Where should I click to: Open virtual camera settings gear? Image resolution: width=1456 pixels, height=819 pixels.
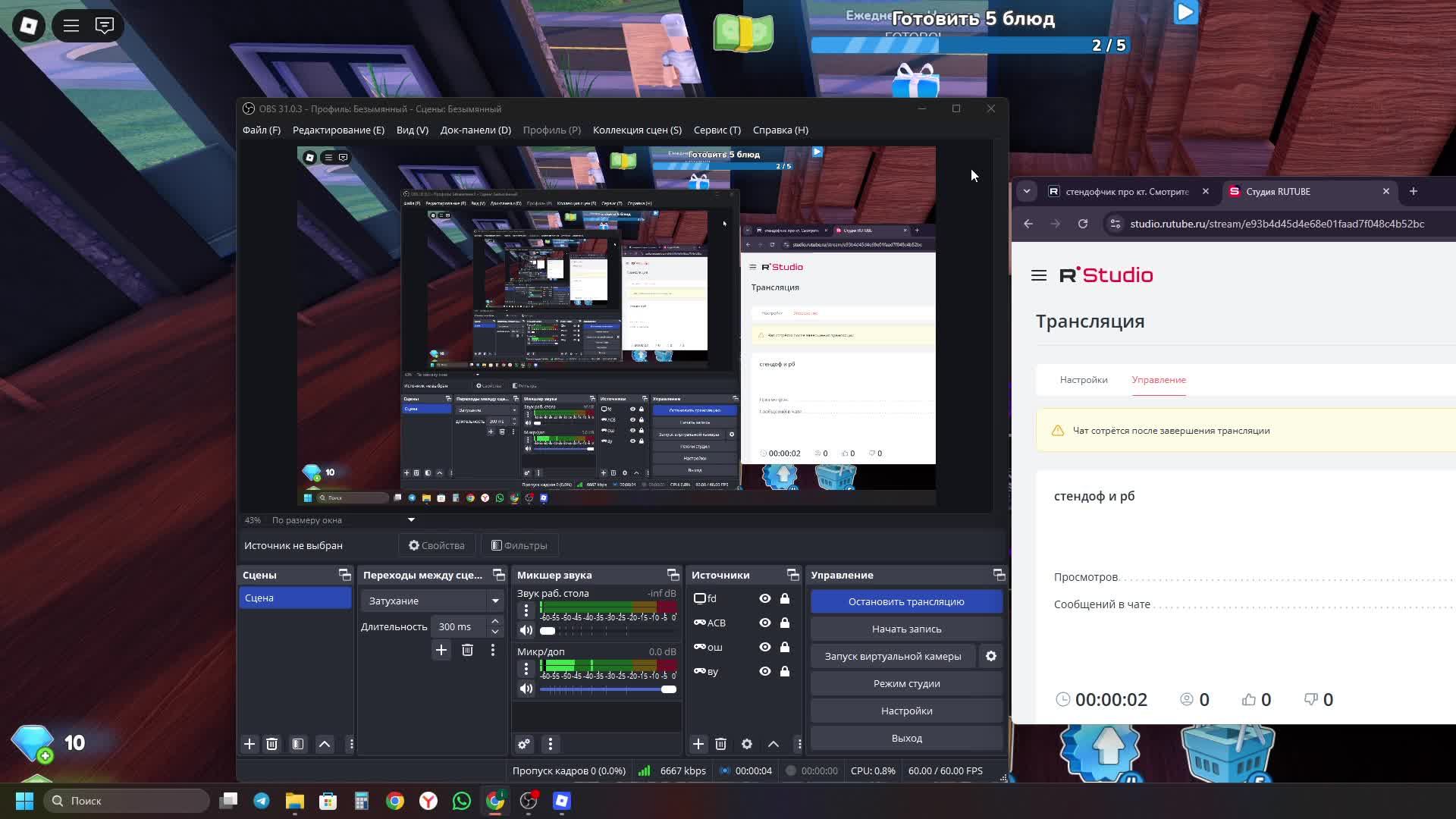(x=990, y=656)
